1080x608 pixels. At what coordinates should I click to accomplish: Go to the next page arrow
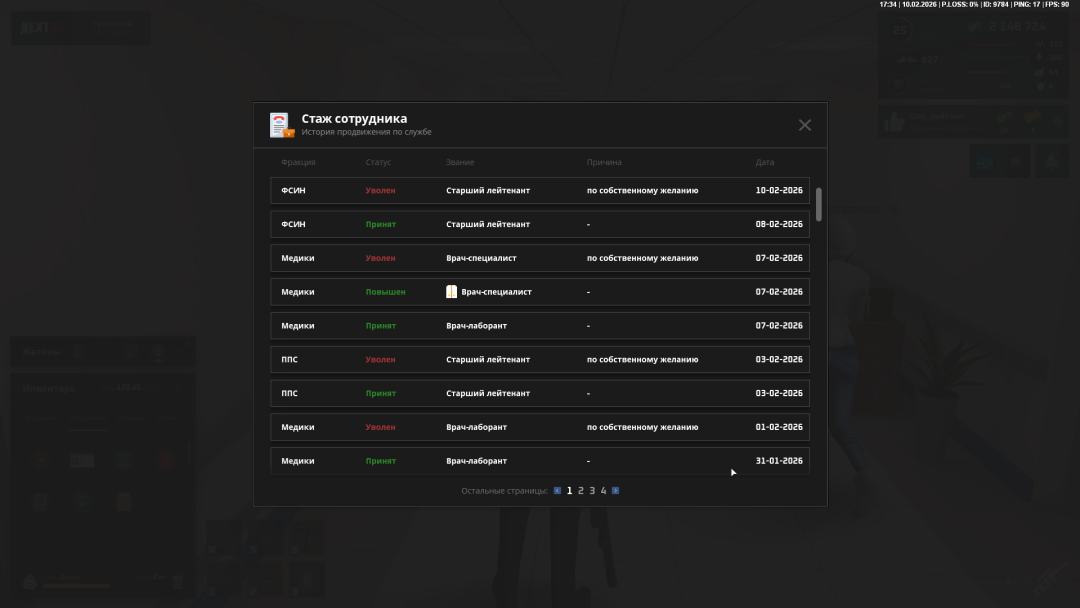[615, 491]
